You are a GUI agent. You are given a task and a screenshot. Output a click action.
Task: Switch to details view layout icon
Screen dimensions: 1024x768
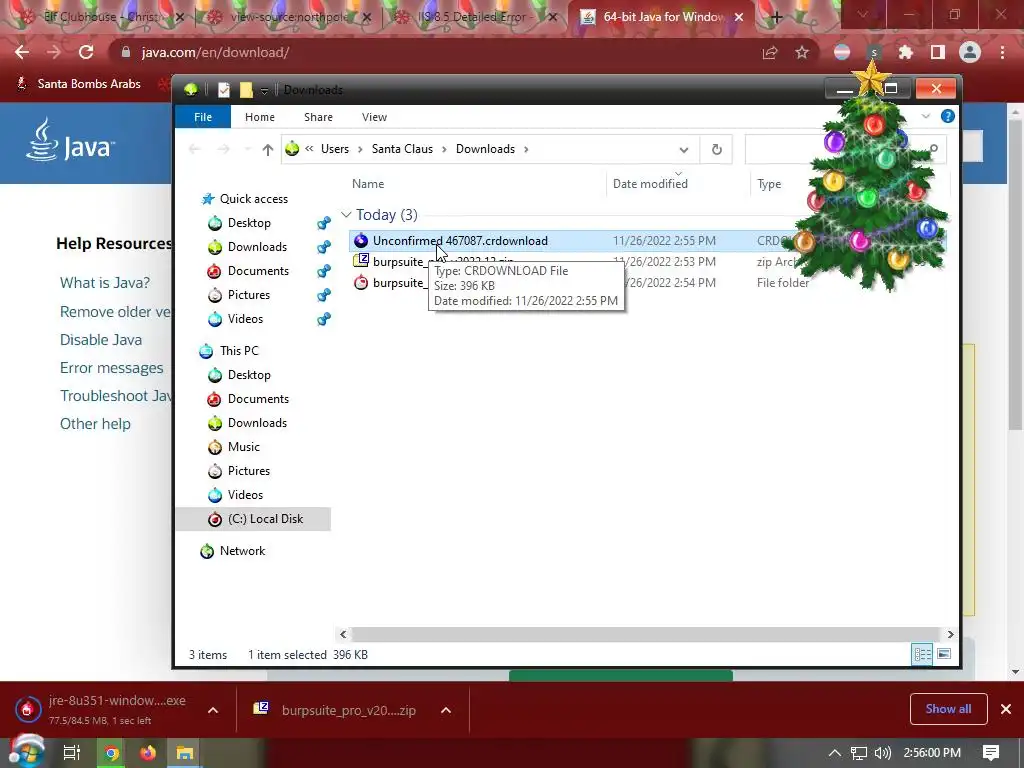tap(922, 654)
